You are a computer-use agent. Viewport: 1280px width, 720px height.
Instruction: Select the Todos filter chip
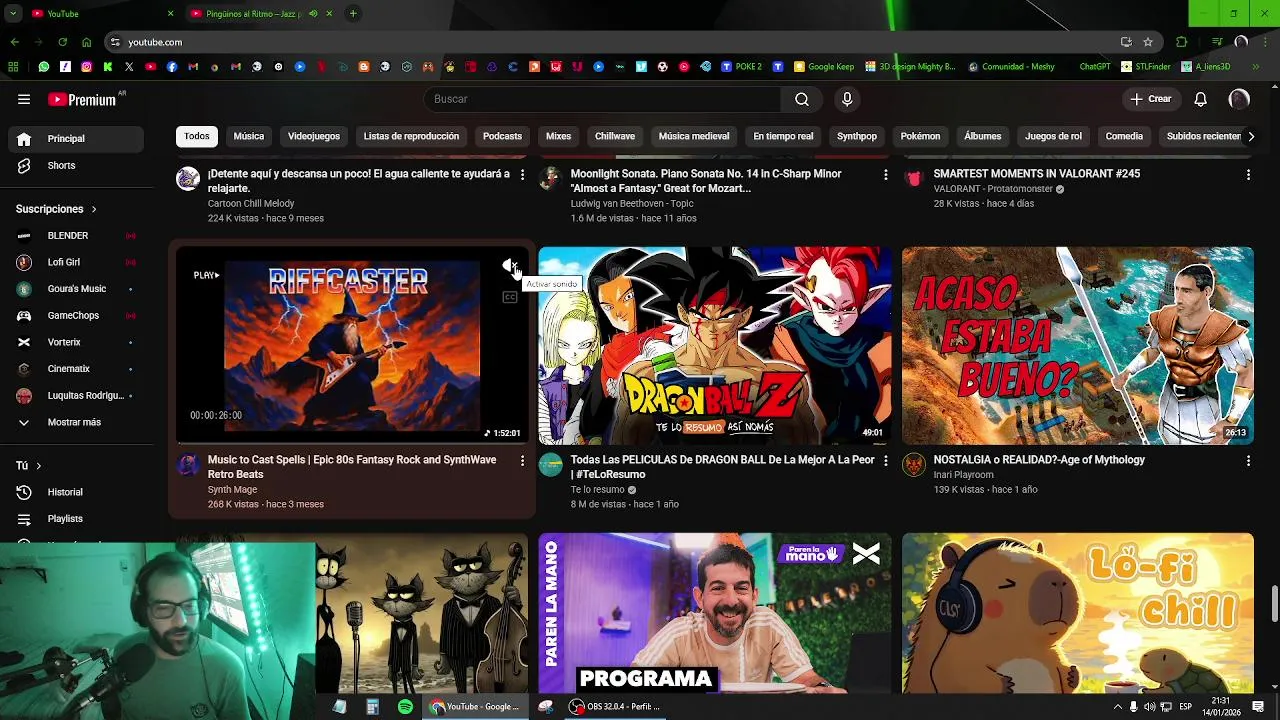click(197, 136)
